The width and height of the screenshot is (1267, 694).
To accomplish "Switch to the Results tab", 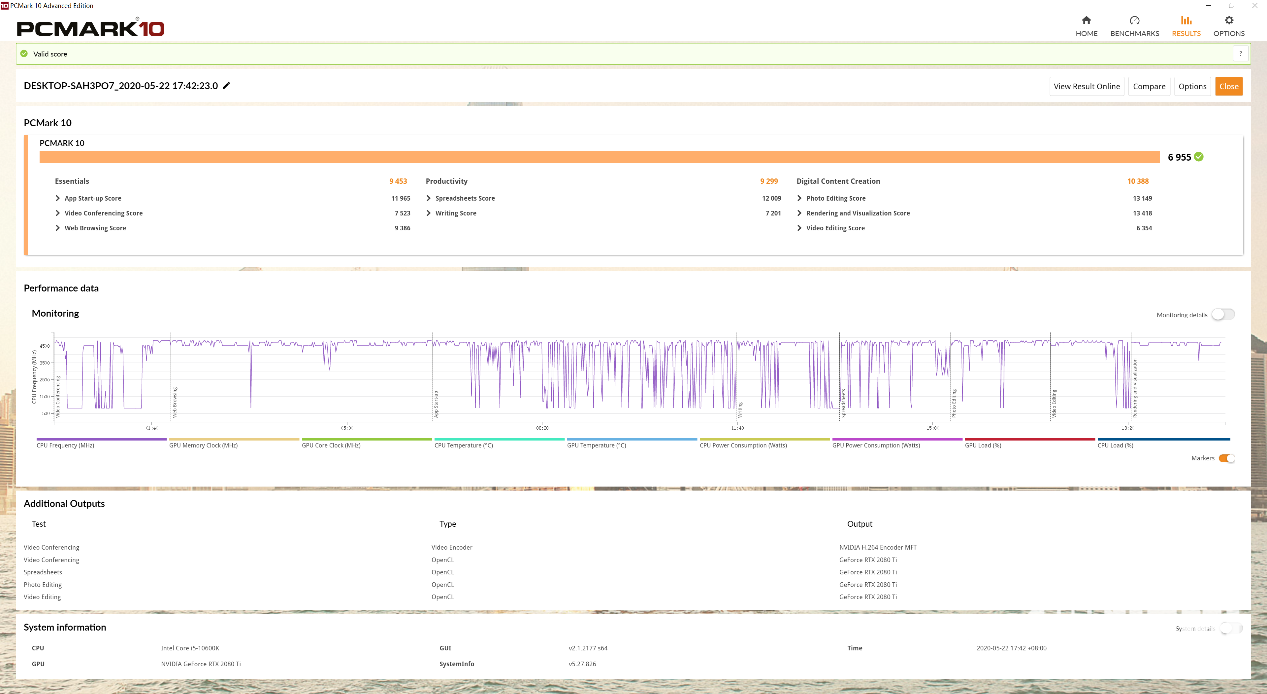I will pyautogui.click(x=1186, y=26).
